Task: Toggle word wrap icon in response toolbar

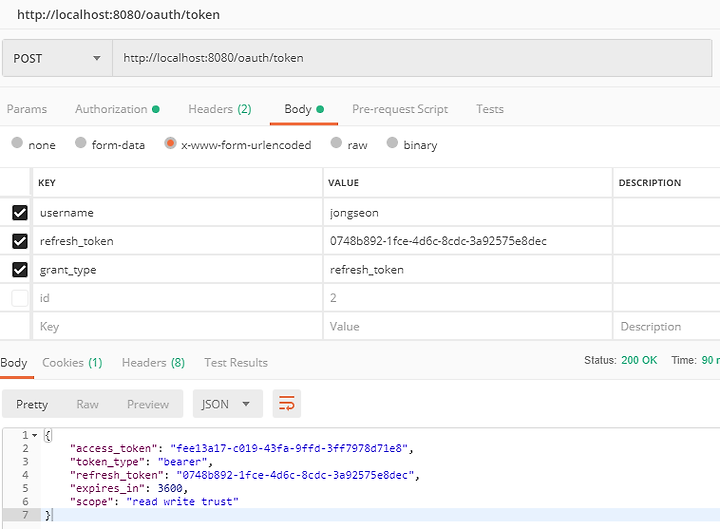Action: [287, 404]
